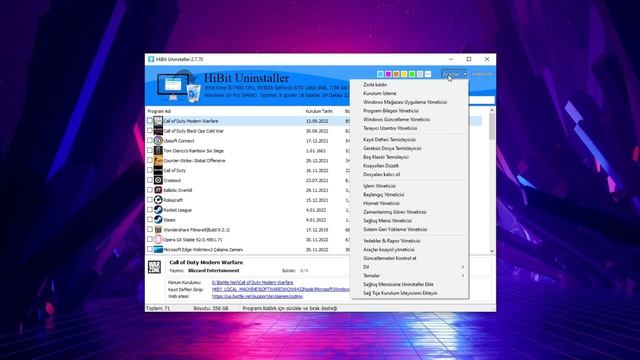Image resolution: width=640 pixels, height=360 pixels.
Task: Pick the yellow theme color swatch
Action: pos(404,74)
